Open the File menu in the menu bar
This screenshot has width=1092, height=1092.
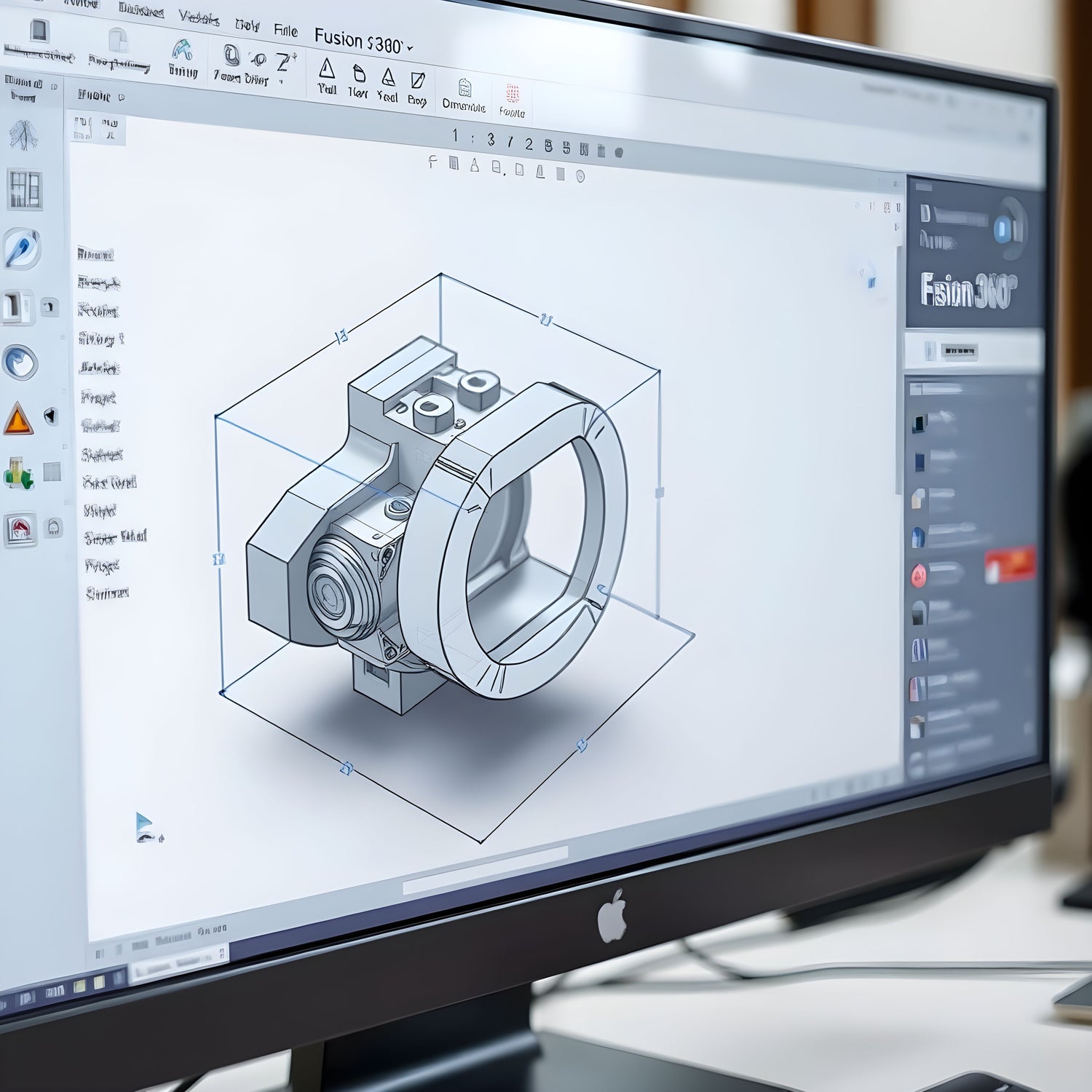(x=285, y=30)
